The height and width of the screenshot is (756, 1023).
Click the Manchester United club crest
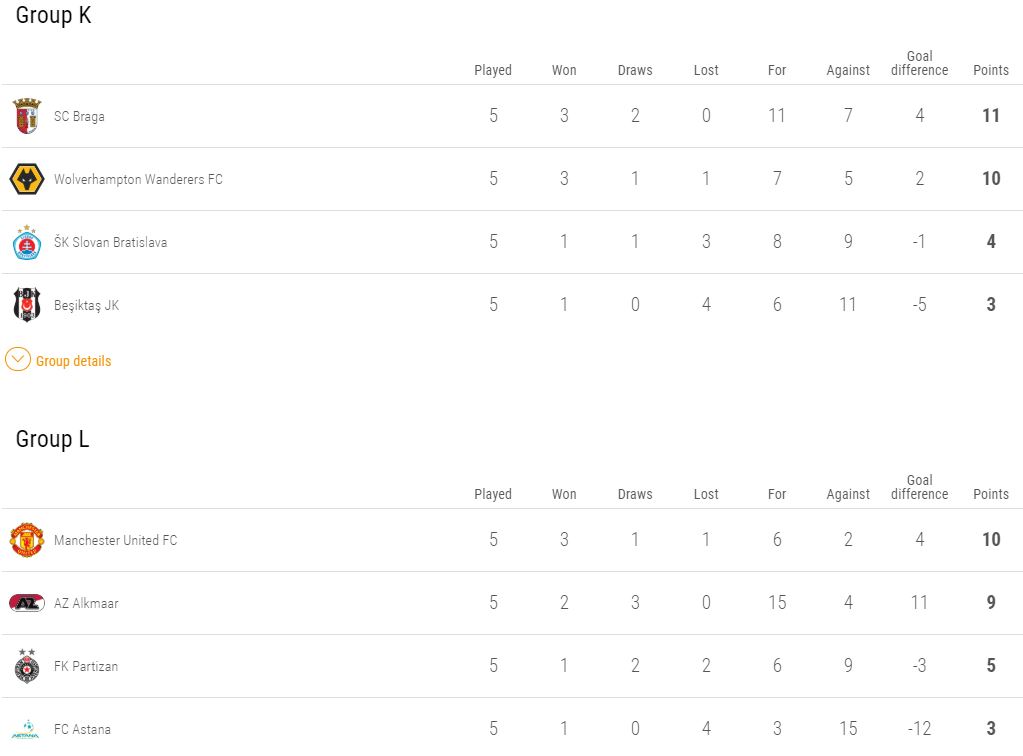point(27,540)
